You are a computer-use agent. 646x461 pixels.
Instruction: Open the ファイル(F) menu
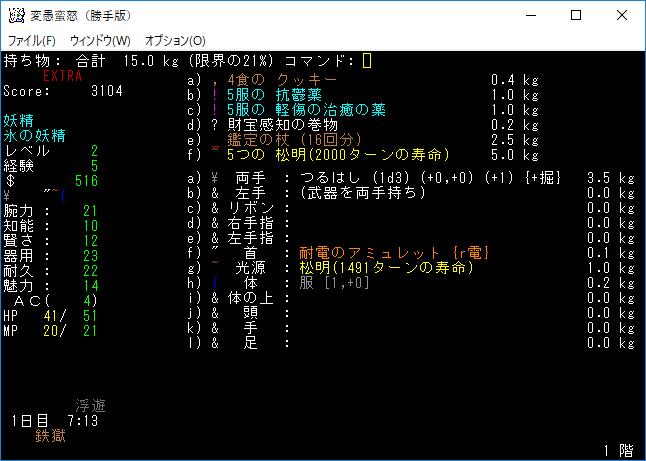(x=32, y=40)
